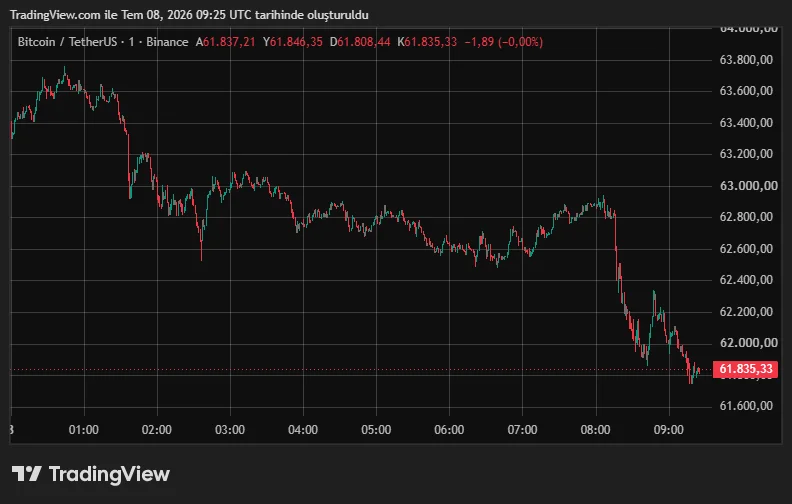Click the 63.200,00 price axis label
This screenshot has height=504, width=792.
click(x=746, y=154)
